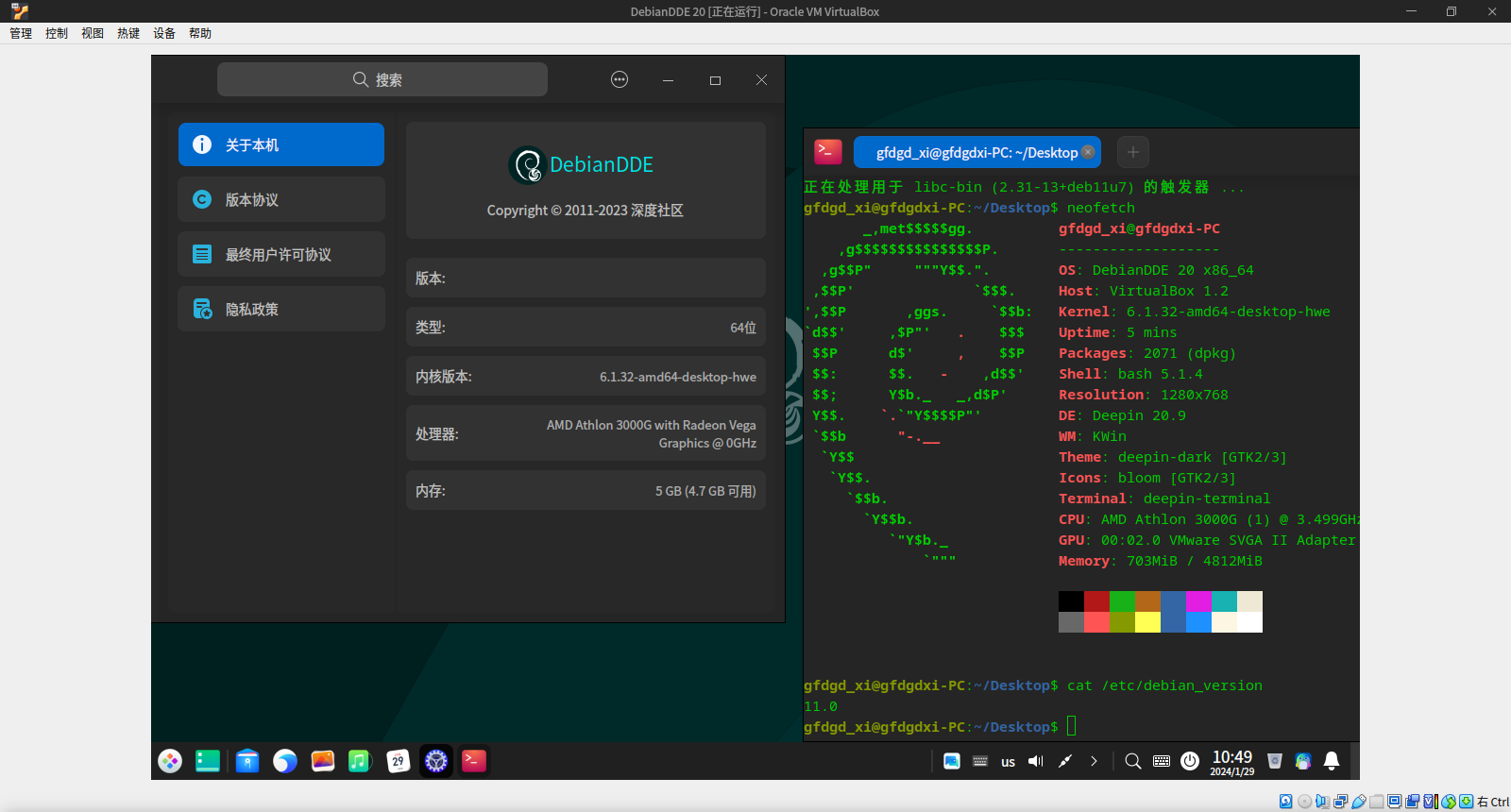This screenshot has width=1511, height=812.
Task: Select the gfdgd_xi@gfdgdxi-PC: ~/Desktop terminal tab
Action: point(976,152)
